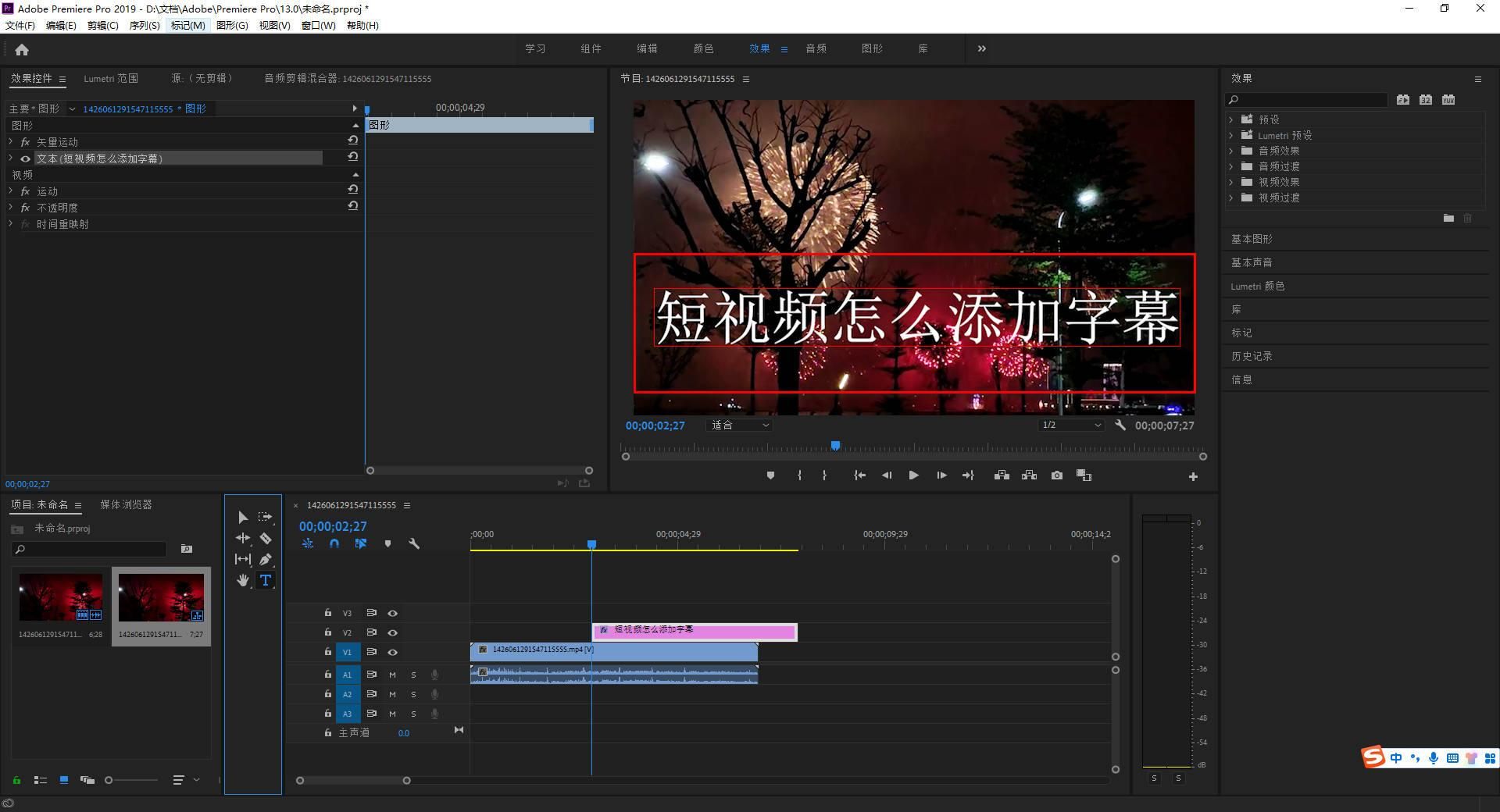
Task: Expand the 运动 effect
Action: tap(10, 191)
